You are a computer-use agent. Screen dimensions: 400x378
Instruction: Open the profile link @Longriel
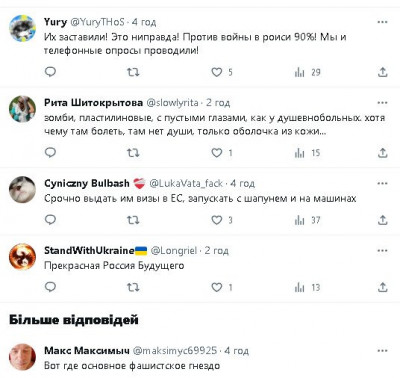tap(174, 251)
